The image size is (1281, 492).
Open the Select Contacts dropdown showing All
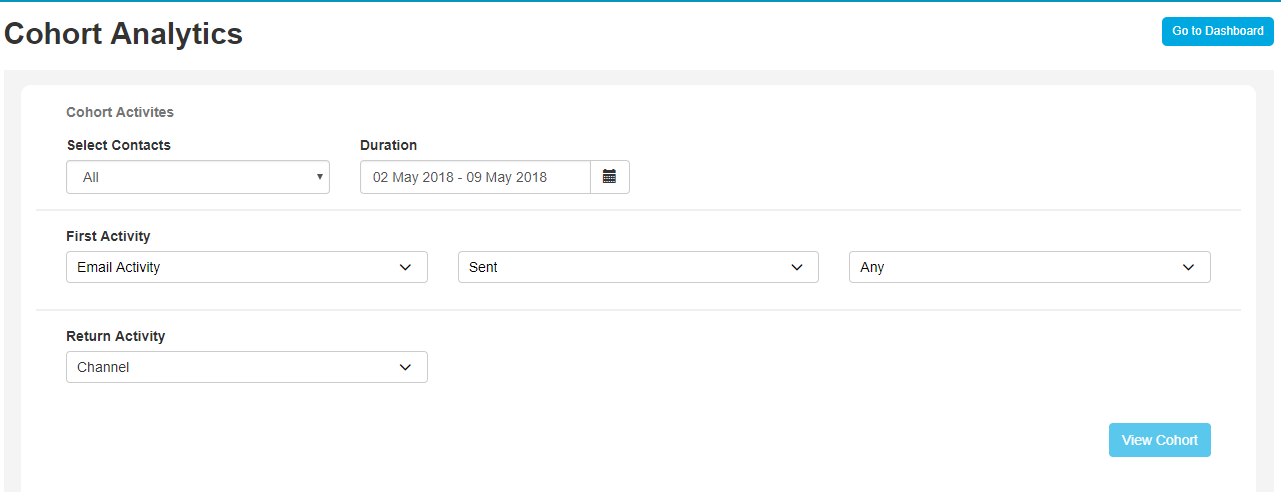click(x=198, y=177)
